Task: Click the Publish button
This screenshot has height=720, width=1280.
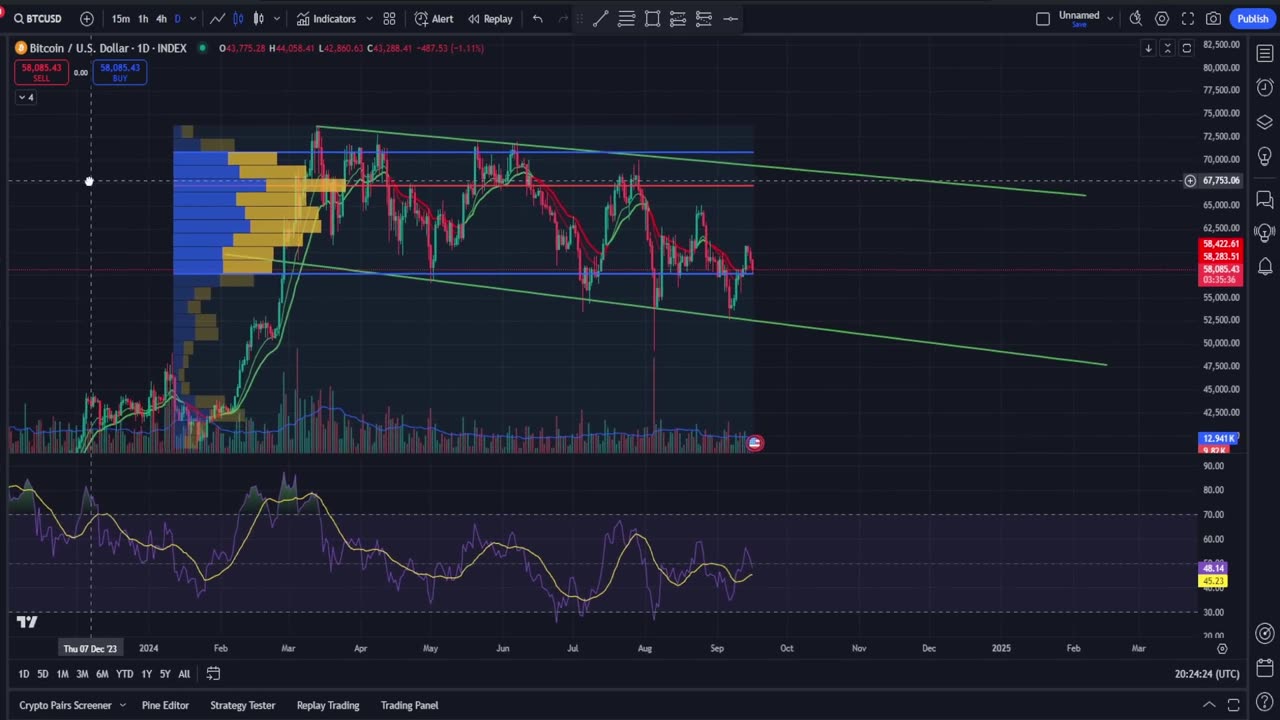Action: click(x=1252, y=19)
